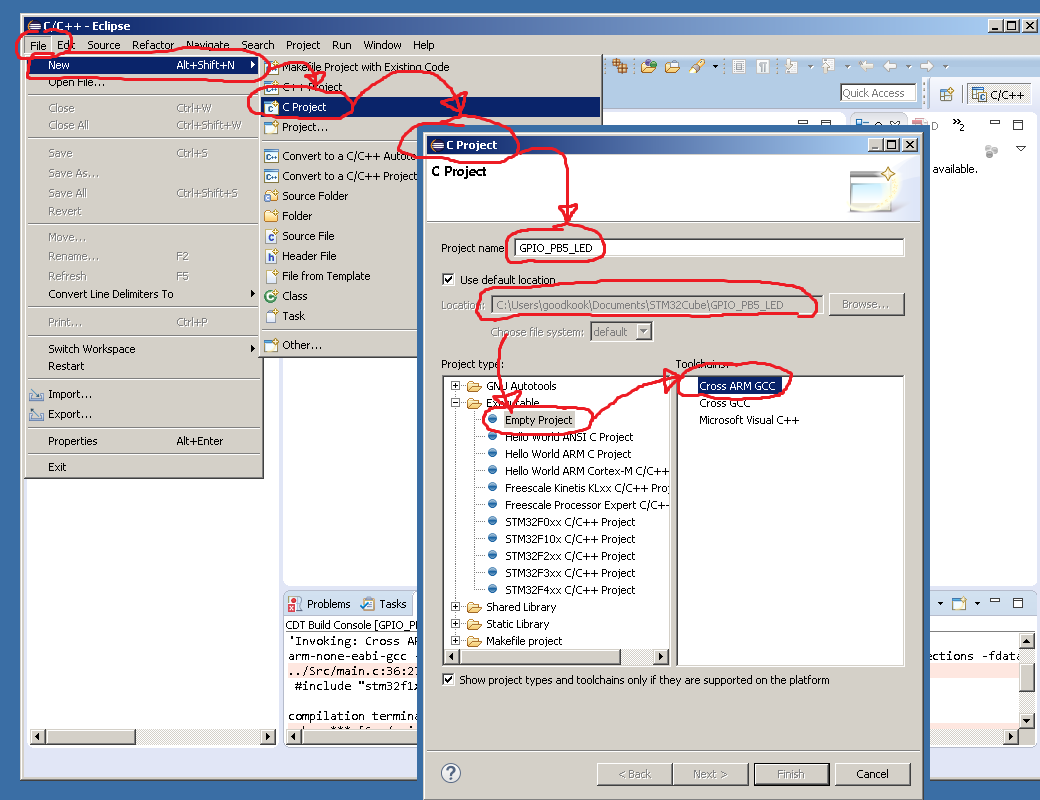Click the Next Annotation toolbar icon
The image size is (1040, 800).
click(791, 66)
